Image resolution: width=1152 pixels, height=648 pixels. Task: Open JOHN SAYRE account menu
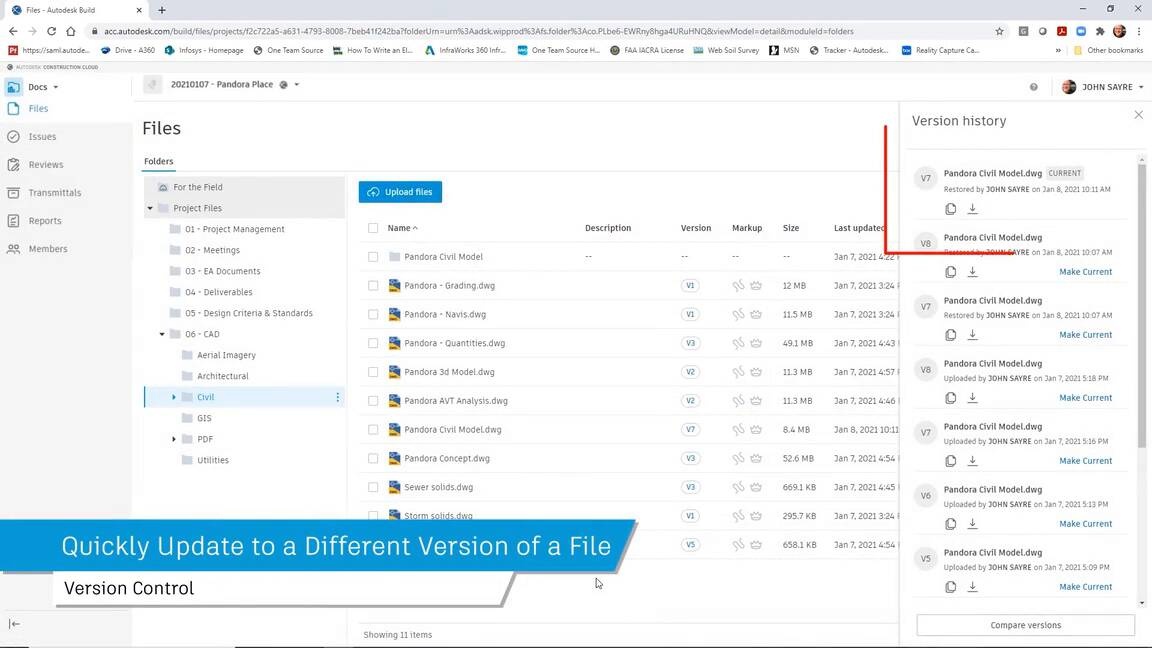[1103, 87]
